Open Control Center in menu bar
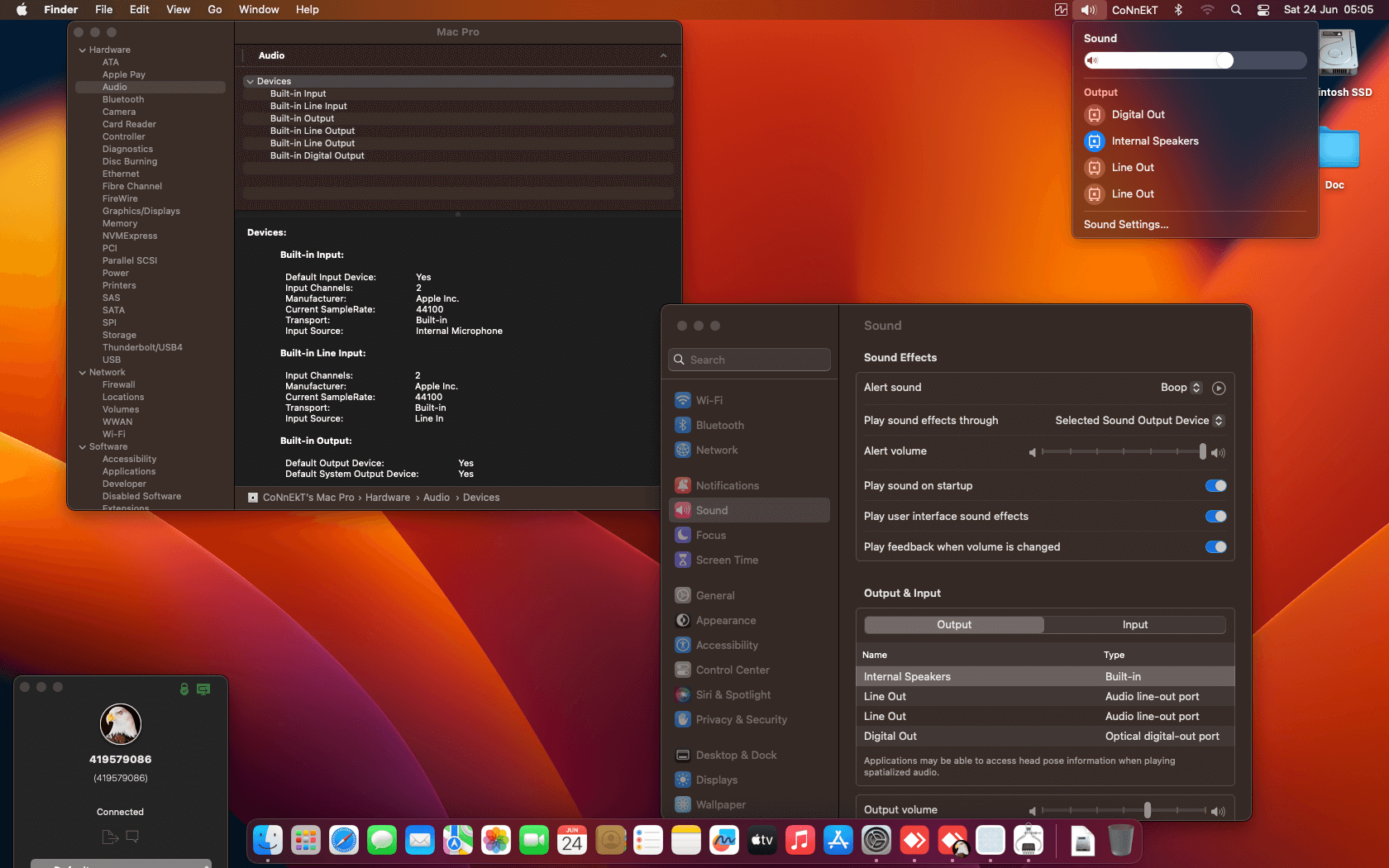This screenshot has height=868, width=1389. (x=1263, y=10)
